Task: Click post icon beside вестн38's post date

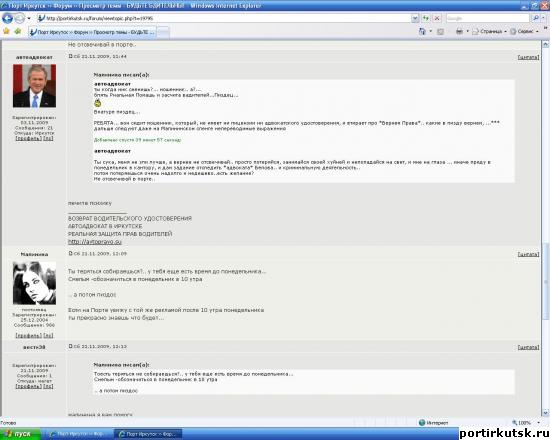Action: pyautogui.click(x=70, y=346)
